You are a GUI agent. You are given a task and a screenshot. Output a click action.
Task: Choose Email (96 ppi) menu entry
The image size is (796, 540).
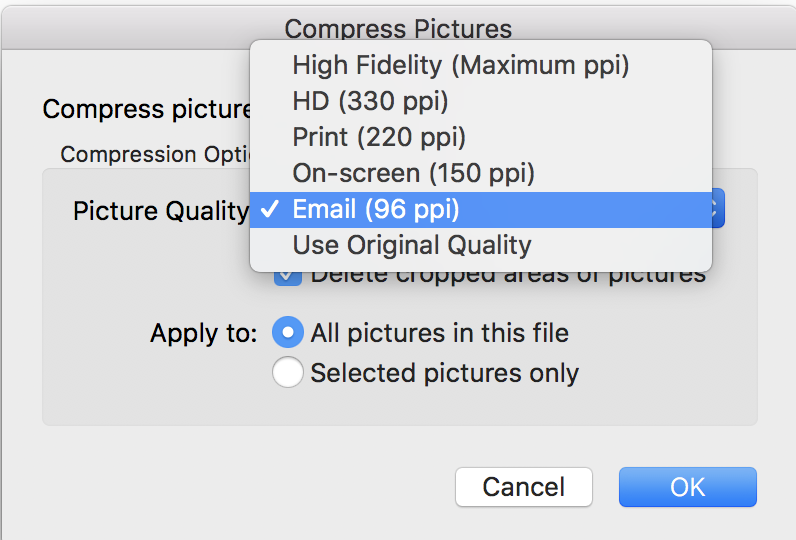[x=376, y=209]
